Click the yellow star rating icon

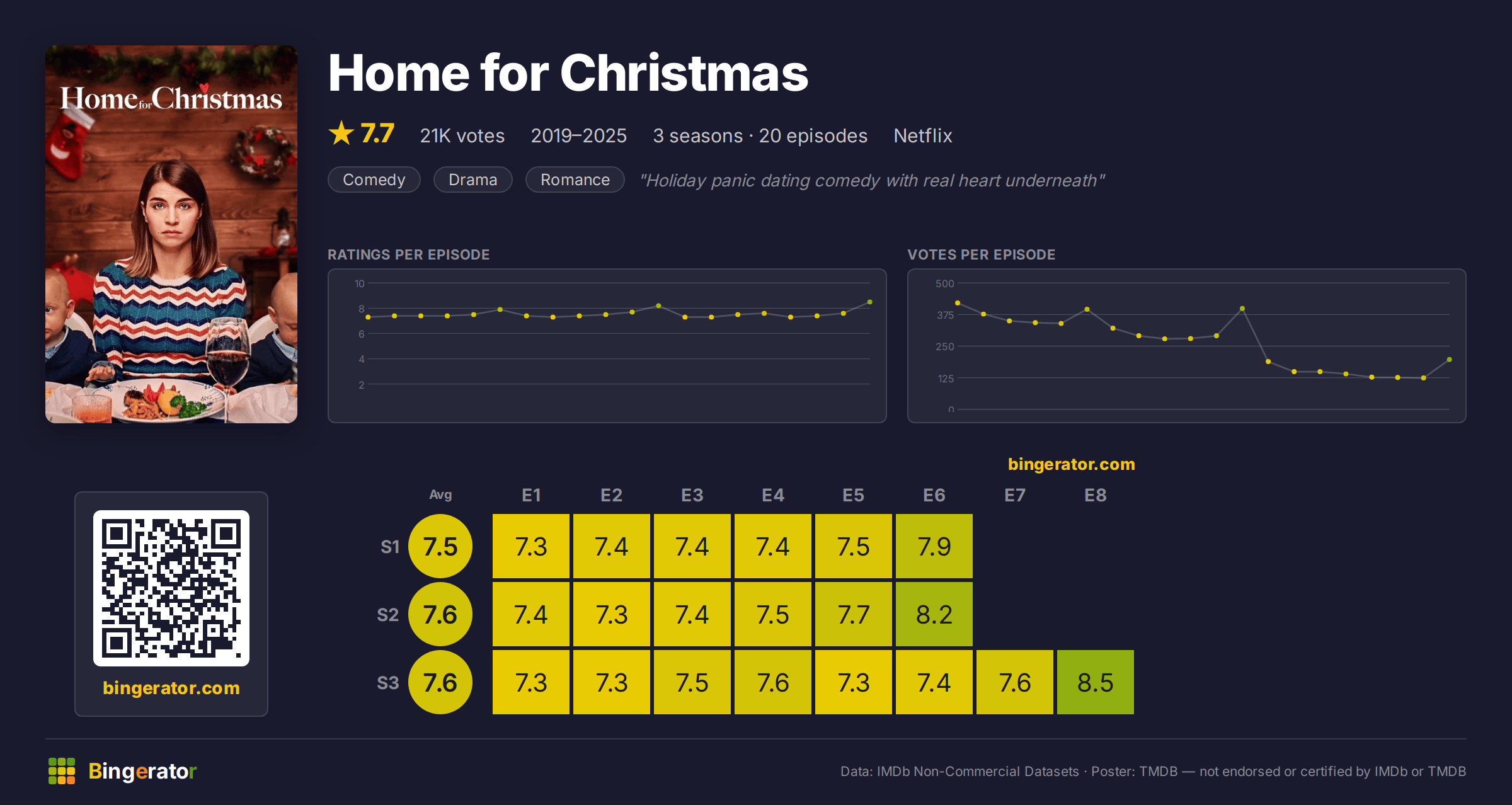point(341,133)
